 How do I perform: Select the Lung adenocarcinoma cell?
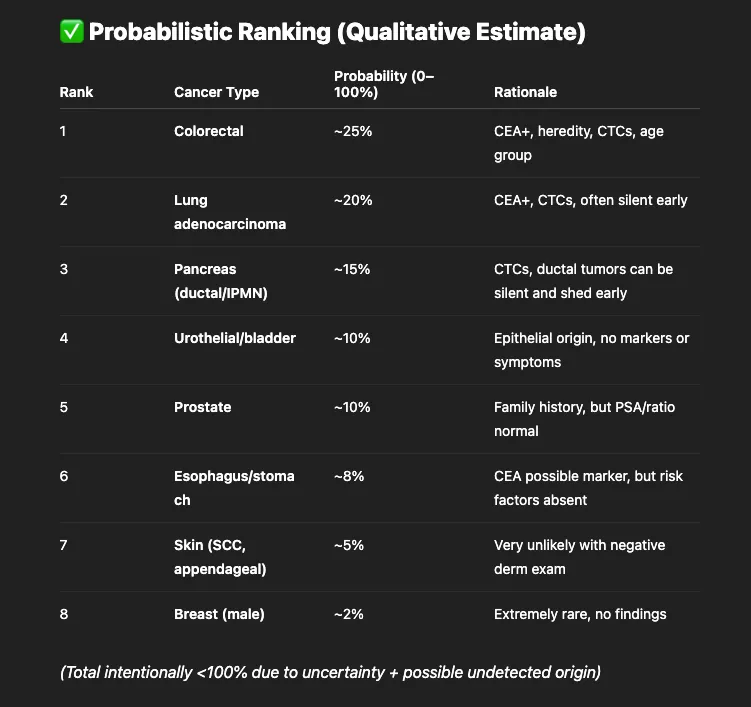[230, 212]
